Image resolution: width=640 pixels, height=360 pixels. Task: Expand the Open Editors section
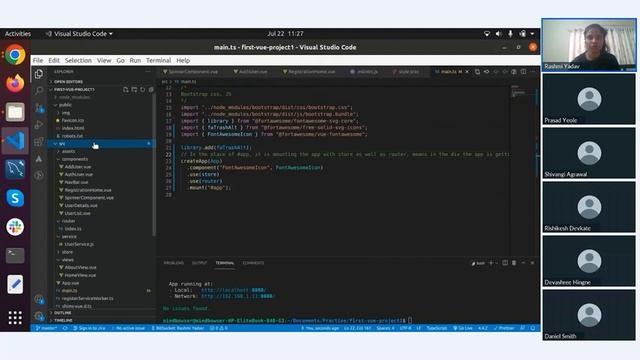pyautogui.click(x=68, y=82)
